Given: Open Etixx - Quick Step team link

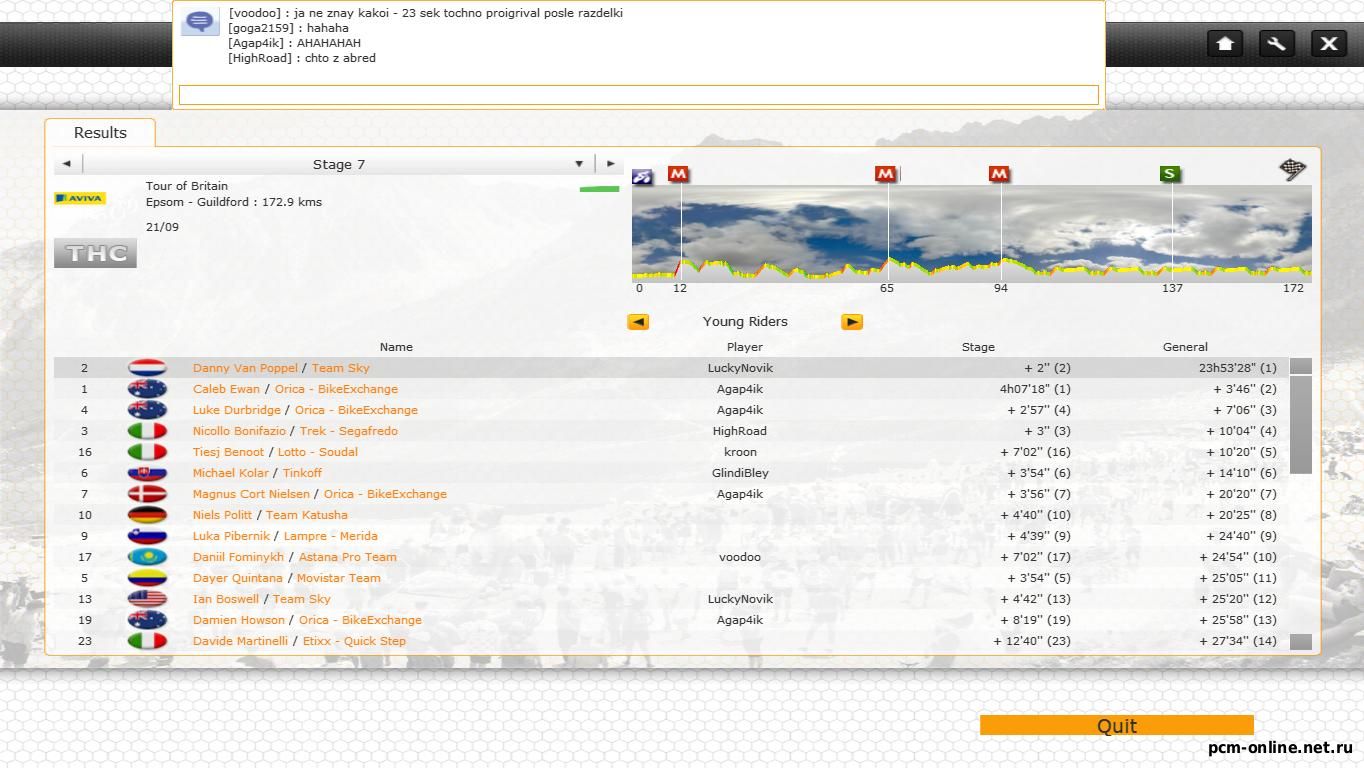Looking at the screenshot, I should (354, 641).
